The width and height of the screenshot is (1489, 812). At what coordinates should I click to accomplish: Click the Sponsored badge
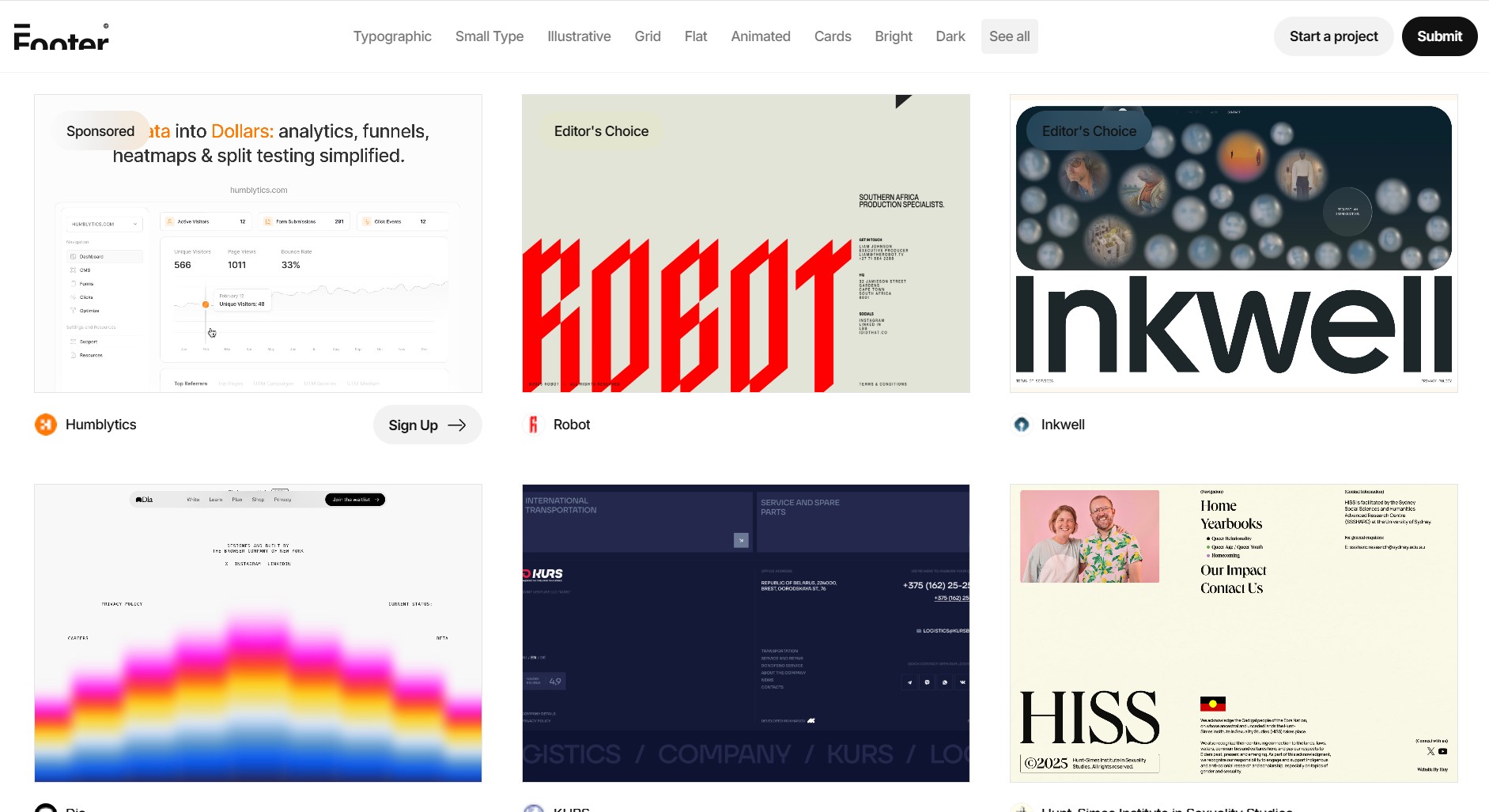(100, 131)
